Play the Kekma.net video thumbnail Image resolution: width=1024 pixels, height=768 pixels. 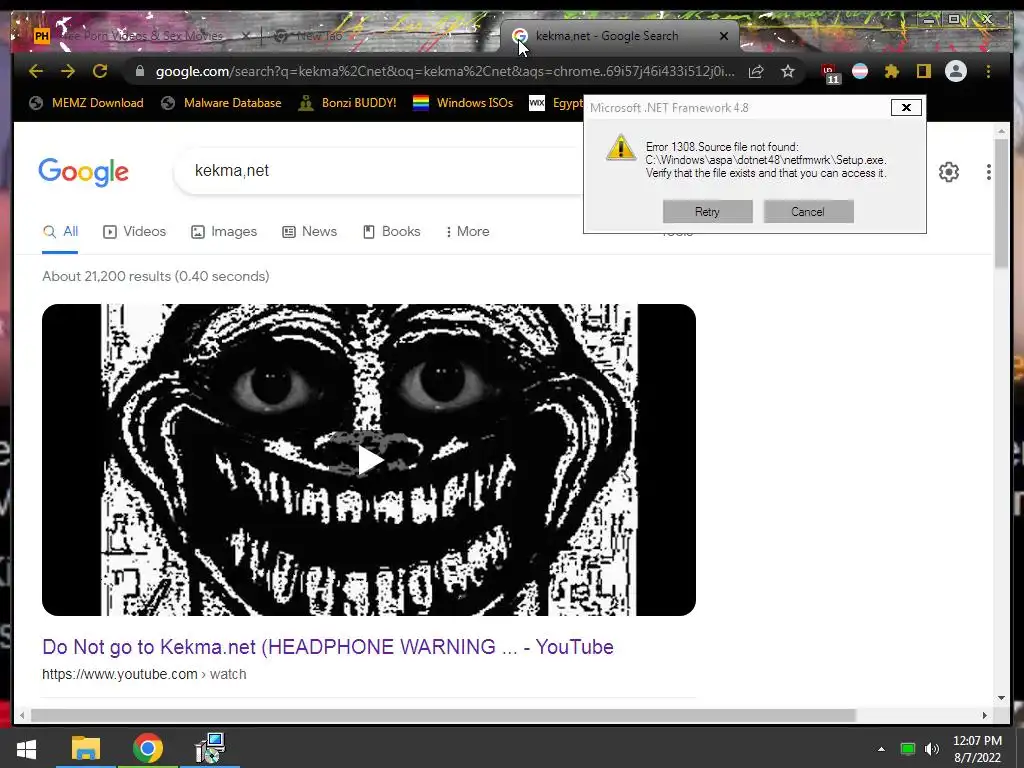click(x=369, y=460)
